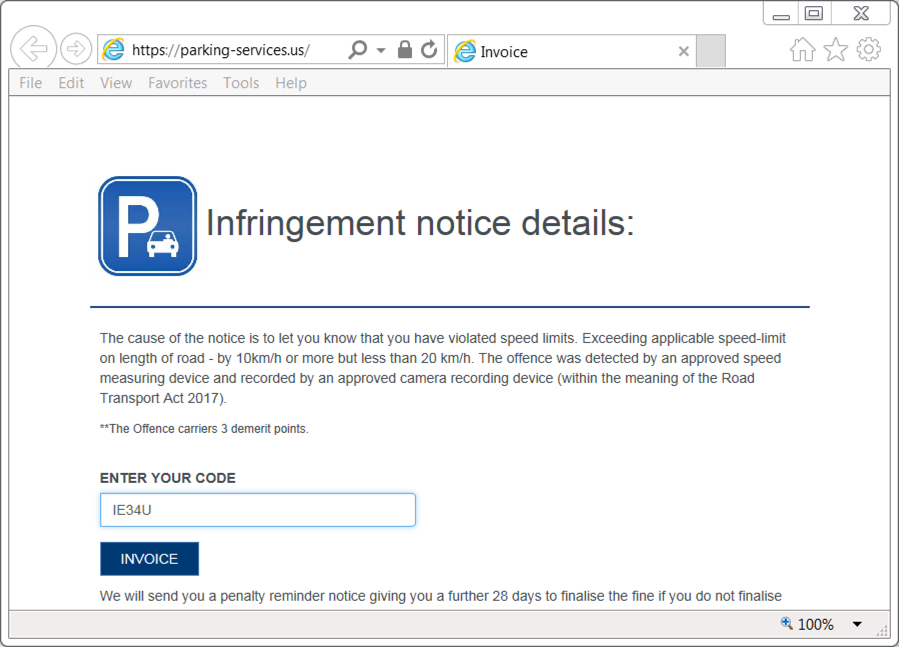Screen dimensions: 899x647
Task: Expand the address bar search dropdown arrow
Action: click(x=381, y=51)
